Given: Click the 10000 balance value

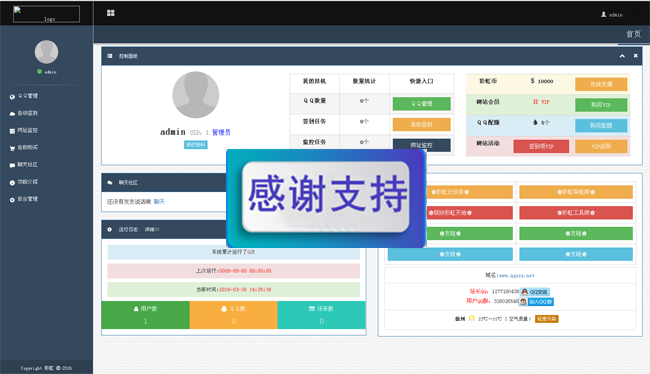Looking at the screenshot, I should [x=546, y=81].
